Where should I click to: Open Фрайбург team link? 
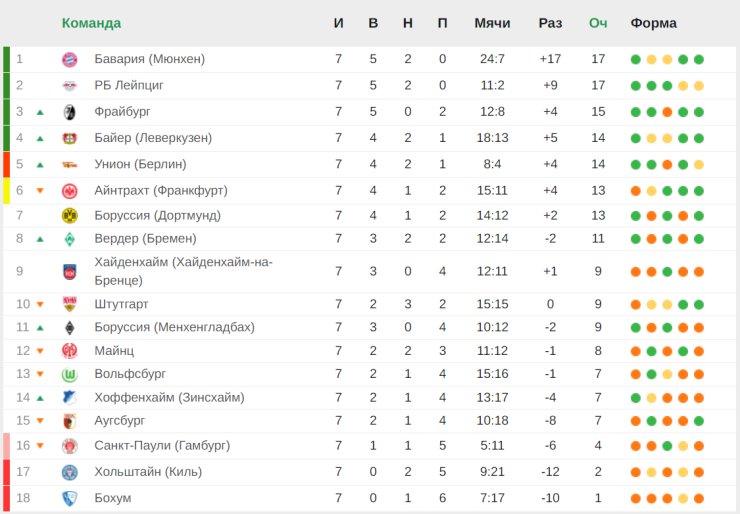click(x=122, y=111)
